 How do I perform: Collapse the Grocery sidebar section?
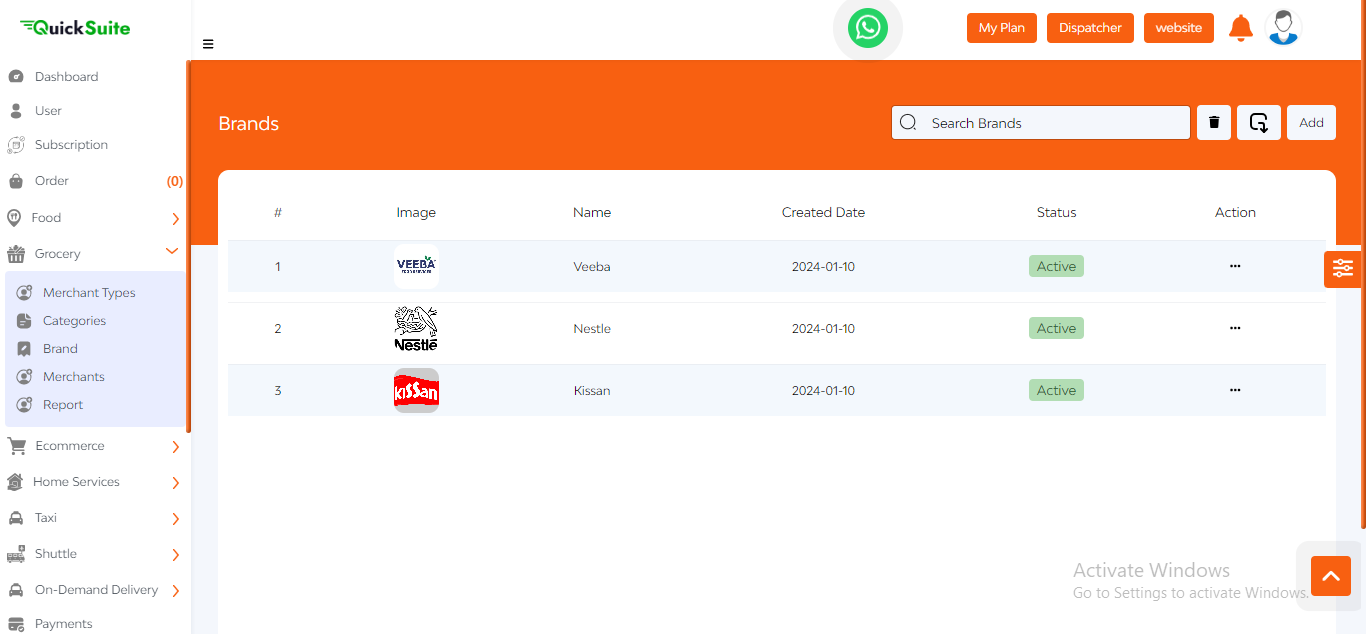point(172,252)
